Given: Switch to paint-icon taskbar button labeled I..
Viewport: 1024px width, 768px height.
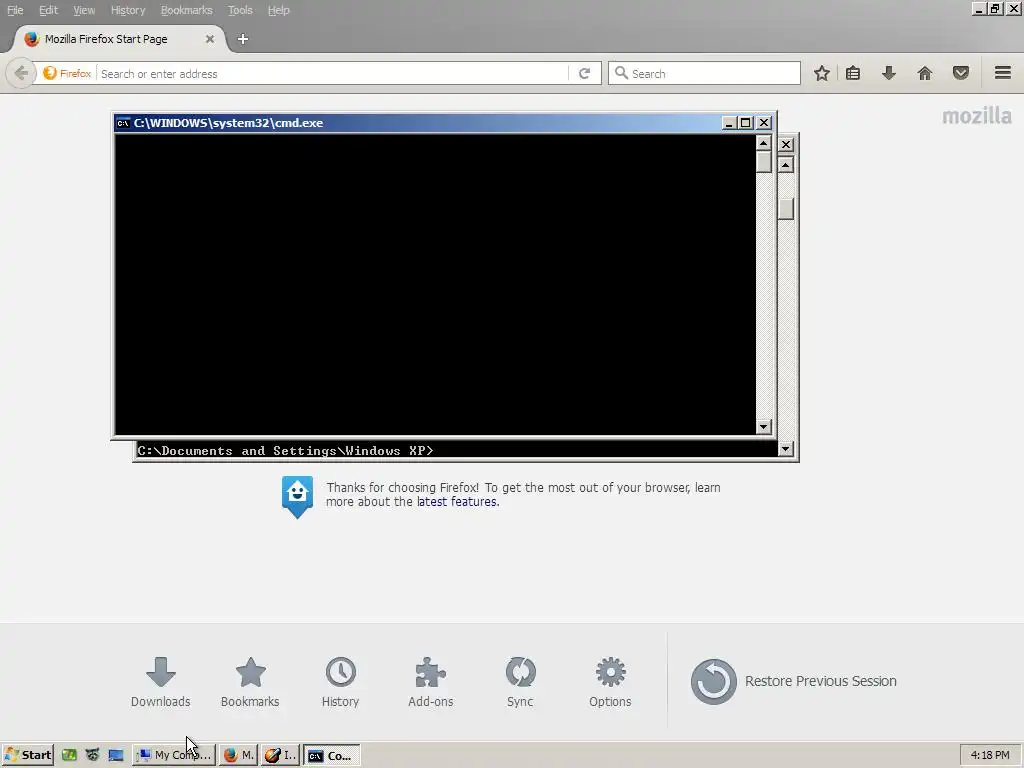Looking at the screenshot, I should click(281, 755).
